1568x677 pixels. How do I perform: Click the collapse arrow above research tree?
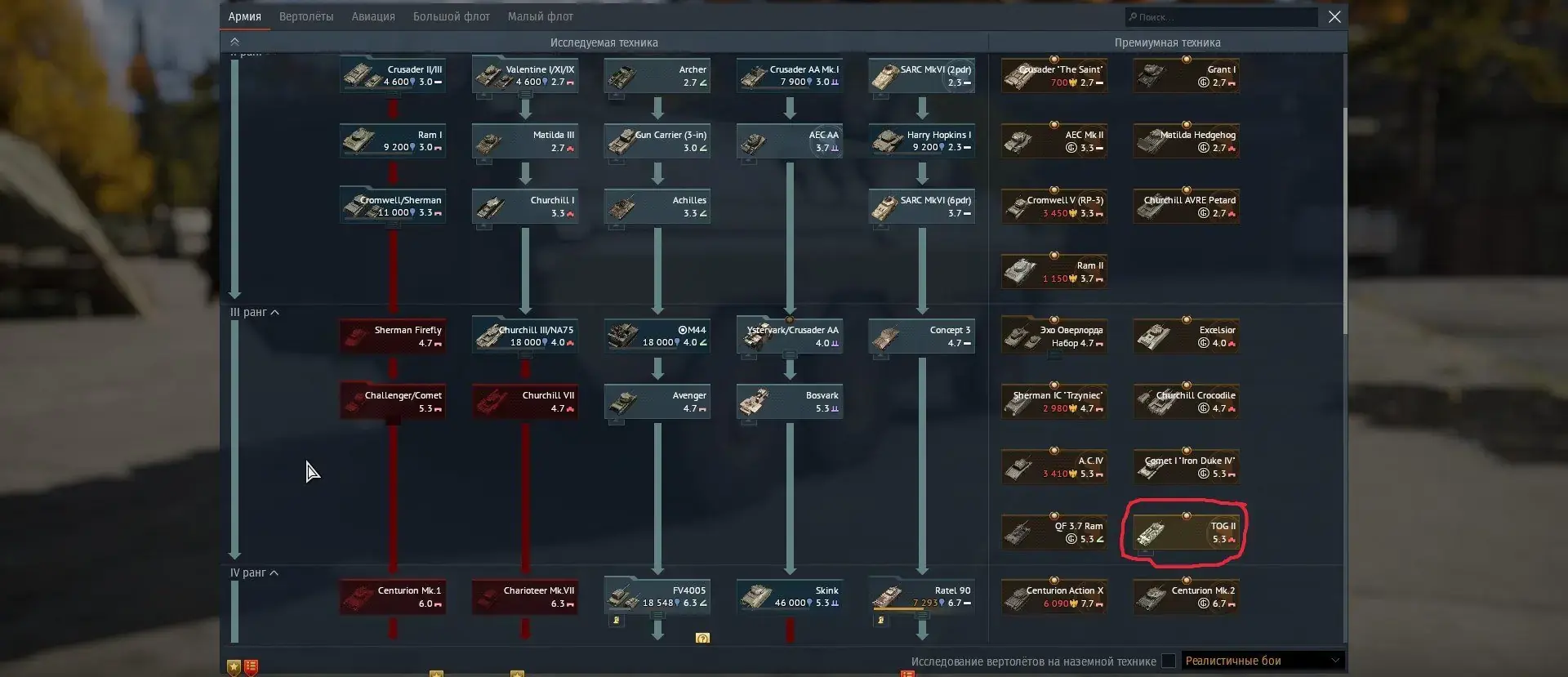234,42
